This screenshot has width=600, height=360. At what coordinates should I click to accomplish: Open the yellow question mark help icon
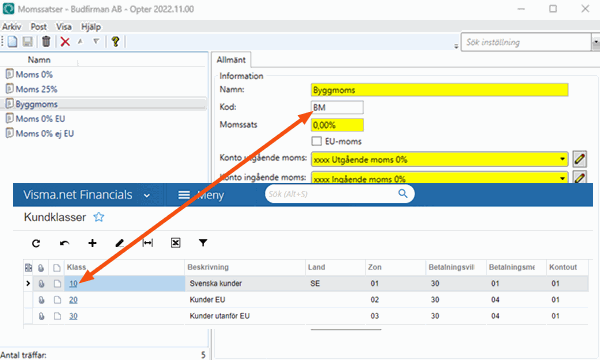pos(116,41)
